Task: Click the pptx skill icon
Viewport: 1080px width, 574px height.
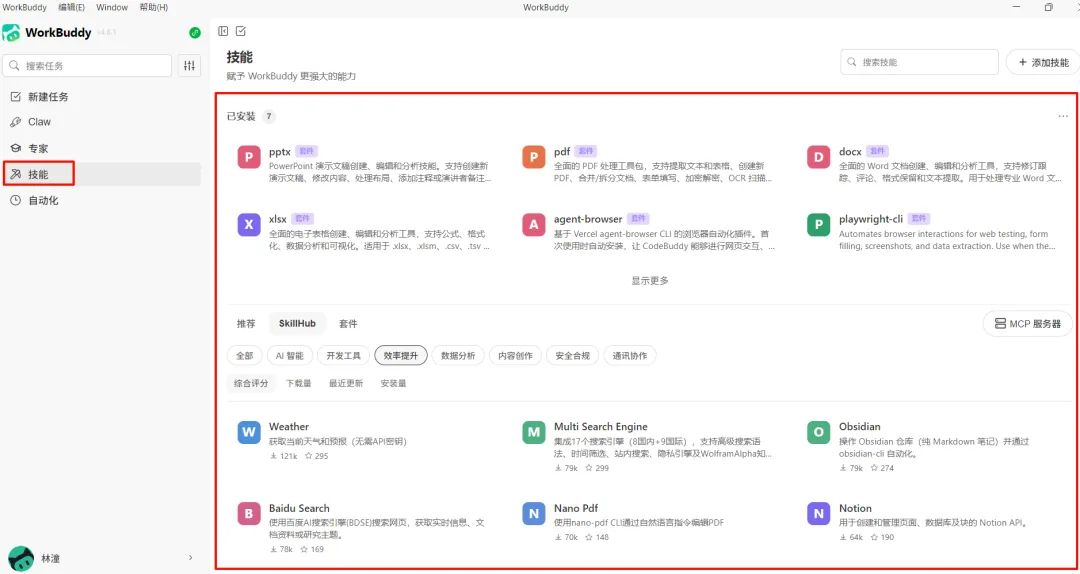Action: (x=249, y=157)
